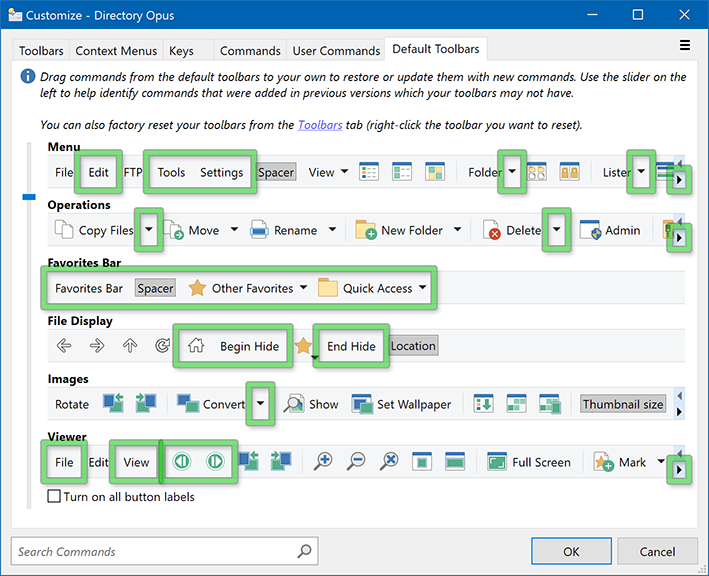Image resolution: width=709 pixels, height=576 pixels.
Task: Switch to the Commands tab
Action: point(250,51)
